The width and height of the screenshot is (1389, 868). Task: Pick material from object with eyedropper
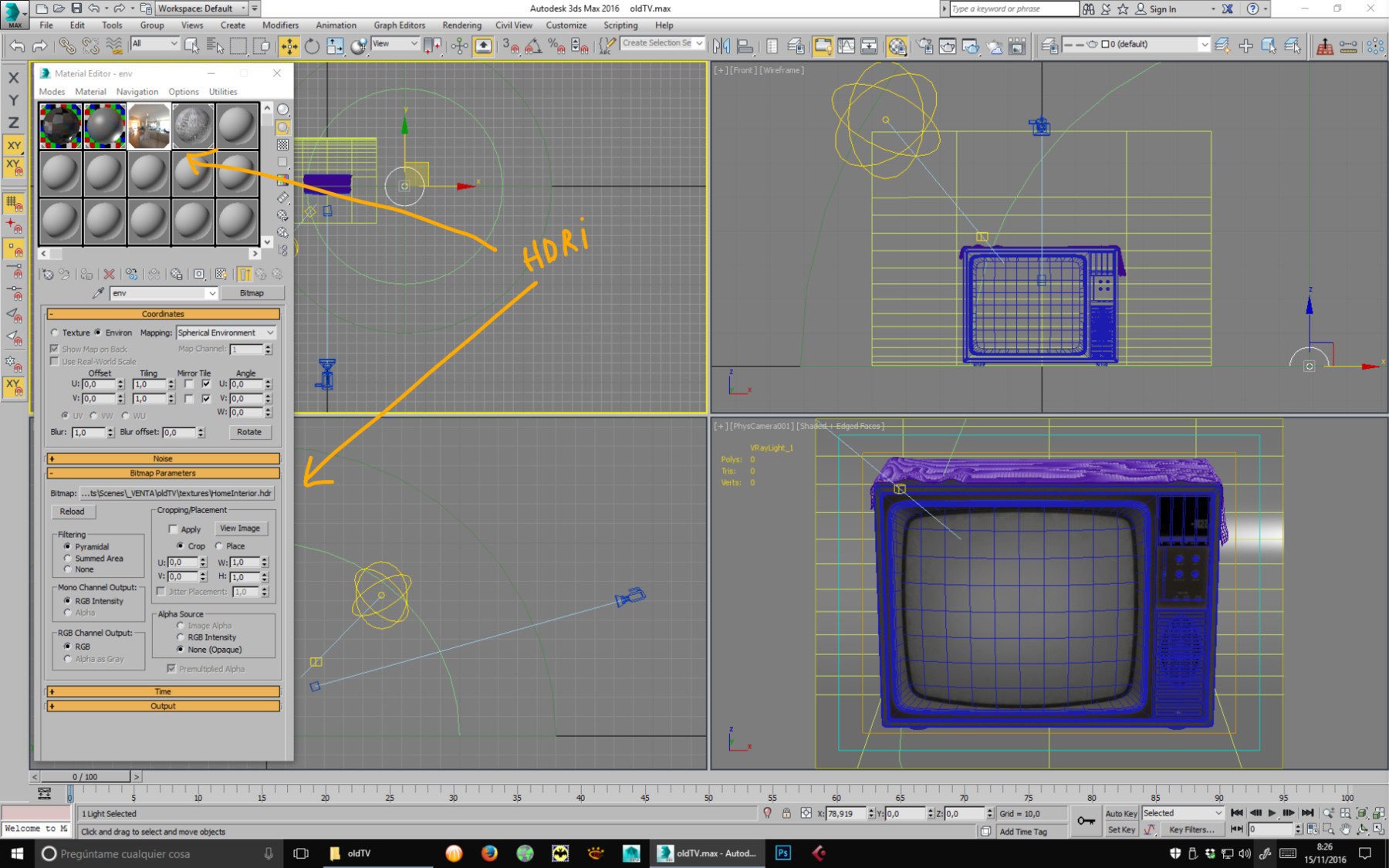pos(98,293)
